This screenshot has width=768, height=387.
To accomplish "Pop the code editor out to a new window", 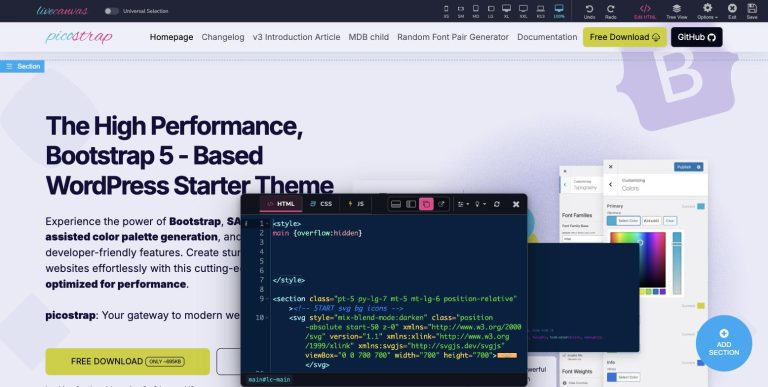I will pos(441,204).
